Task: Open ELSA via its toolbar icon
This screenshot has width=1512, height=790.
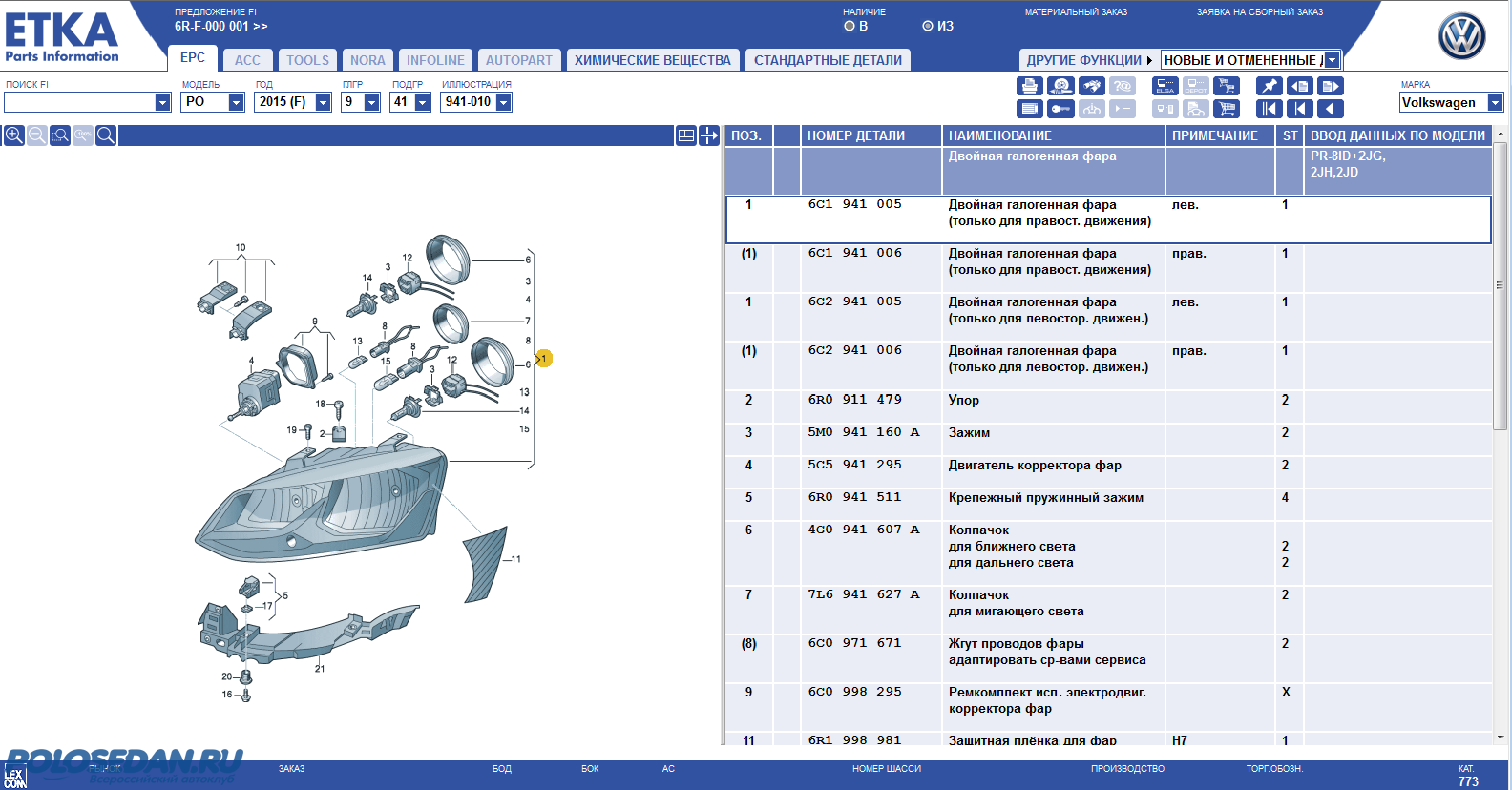Action: pos(1165,86)
